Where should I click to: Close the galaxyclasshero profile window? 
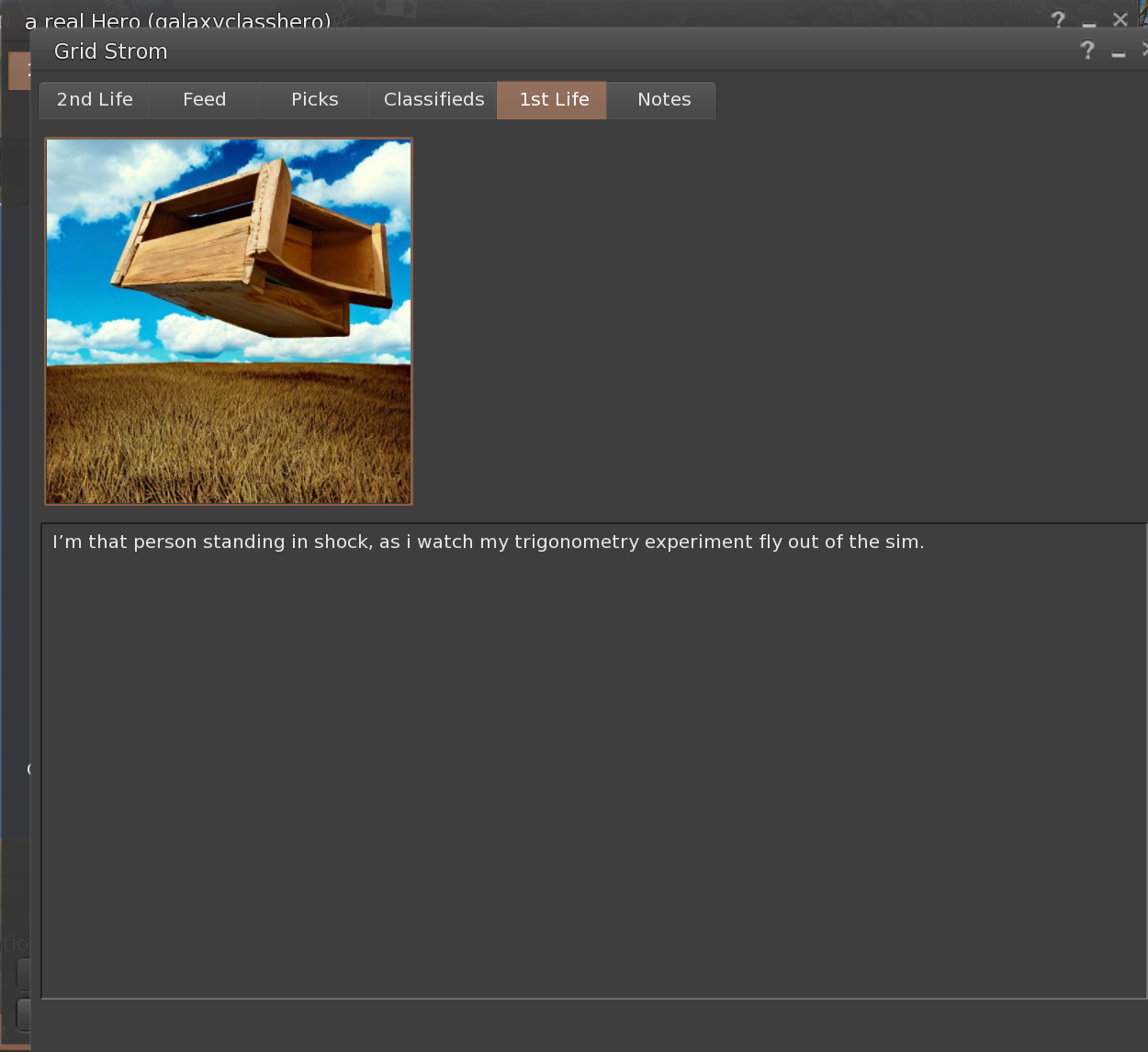tap(1120, 19)
